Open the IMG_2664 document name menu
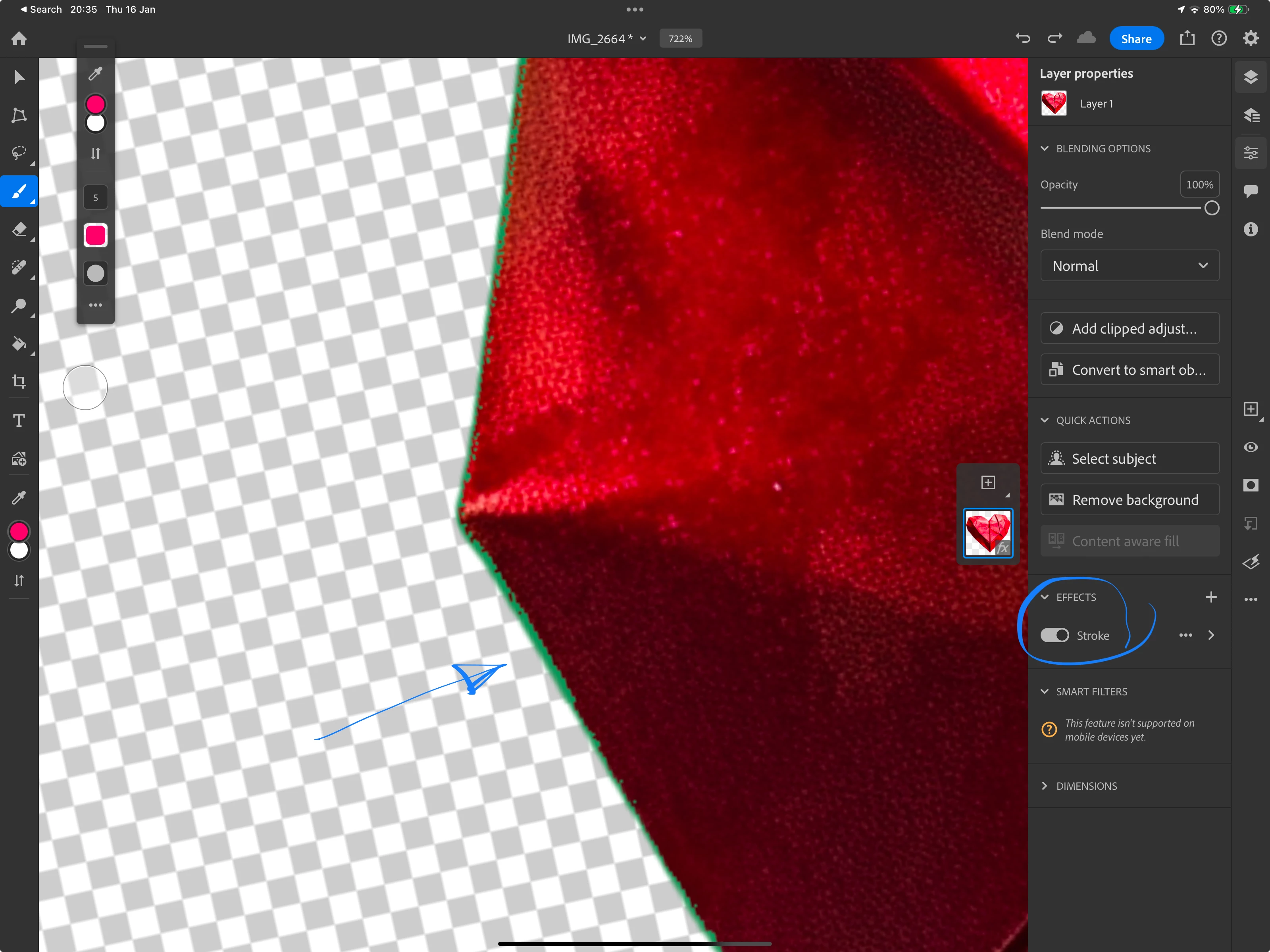 (606, 38)
